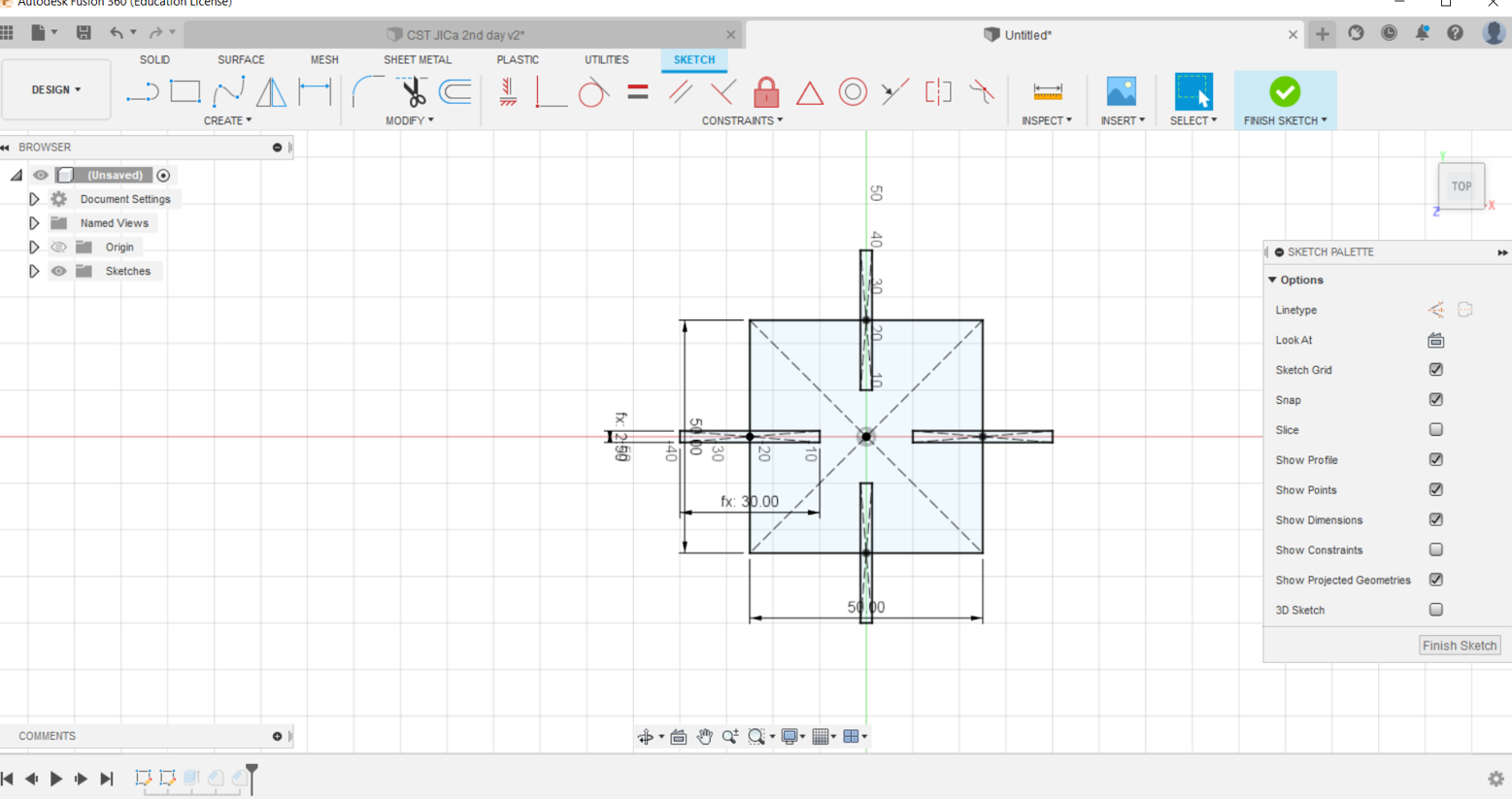
Task: Open the CONSTRAINTS dropdown menu
Action: [742, 120]
